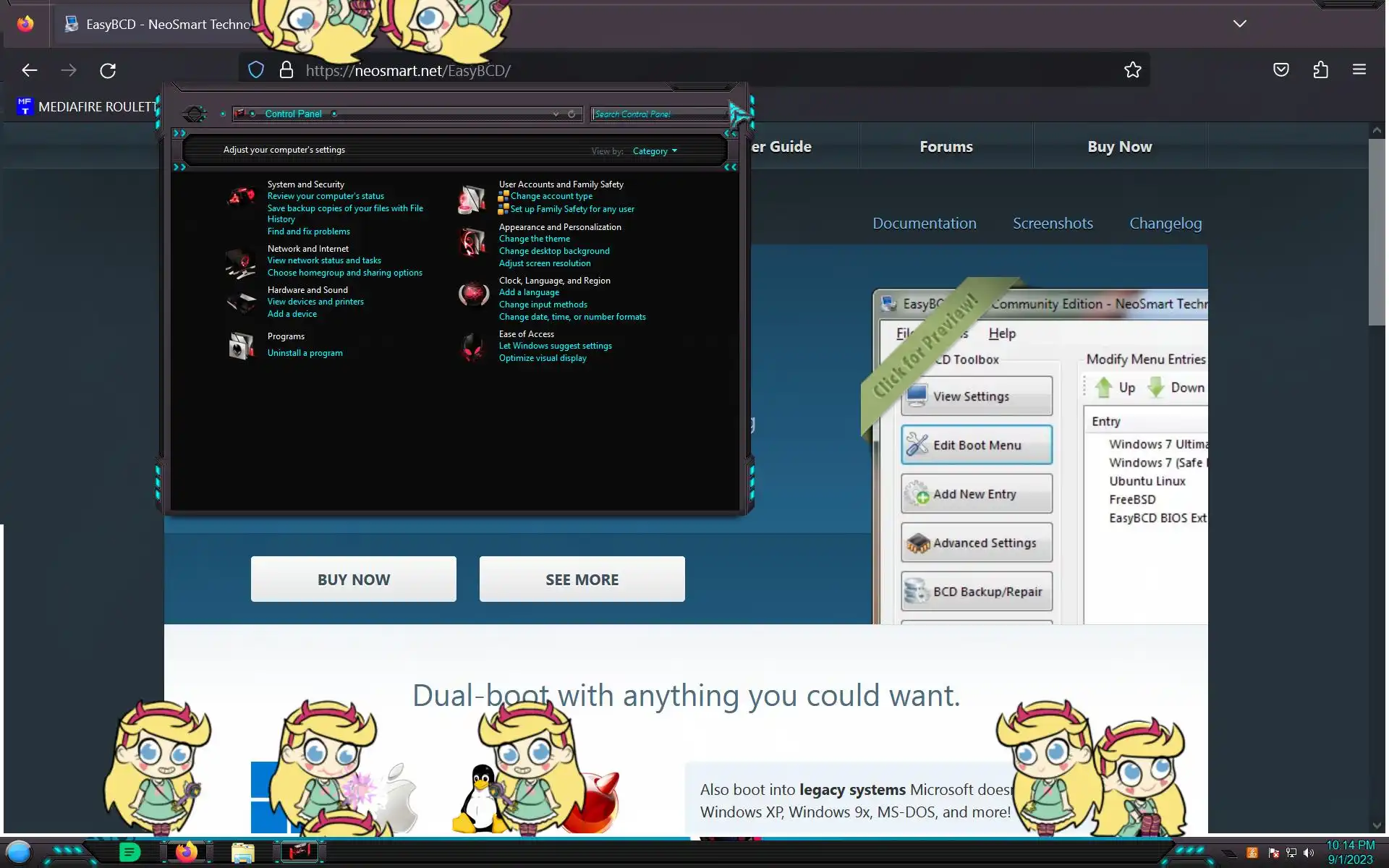
Task: Open the Firefox hamburger menu
Action: [1359, 70]
